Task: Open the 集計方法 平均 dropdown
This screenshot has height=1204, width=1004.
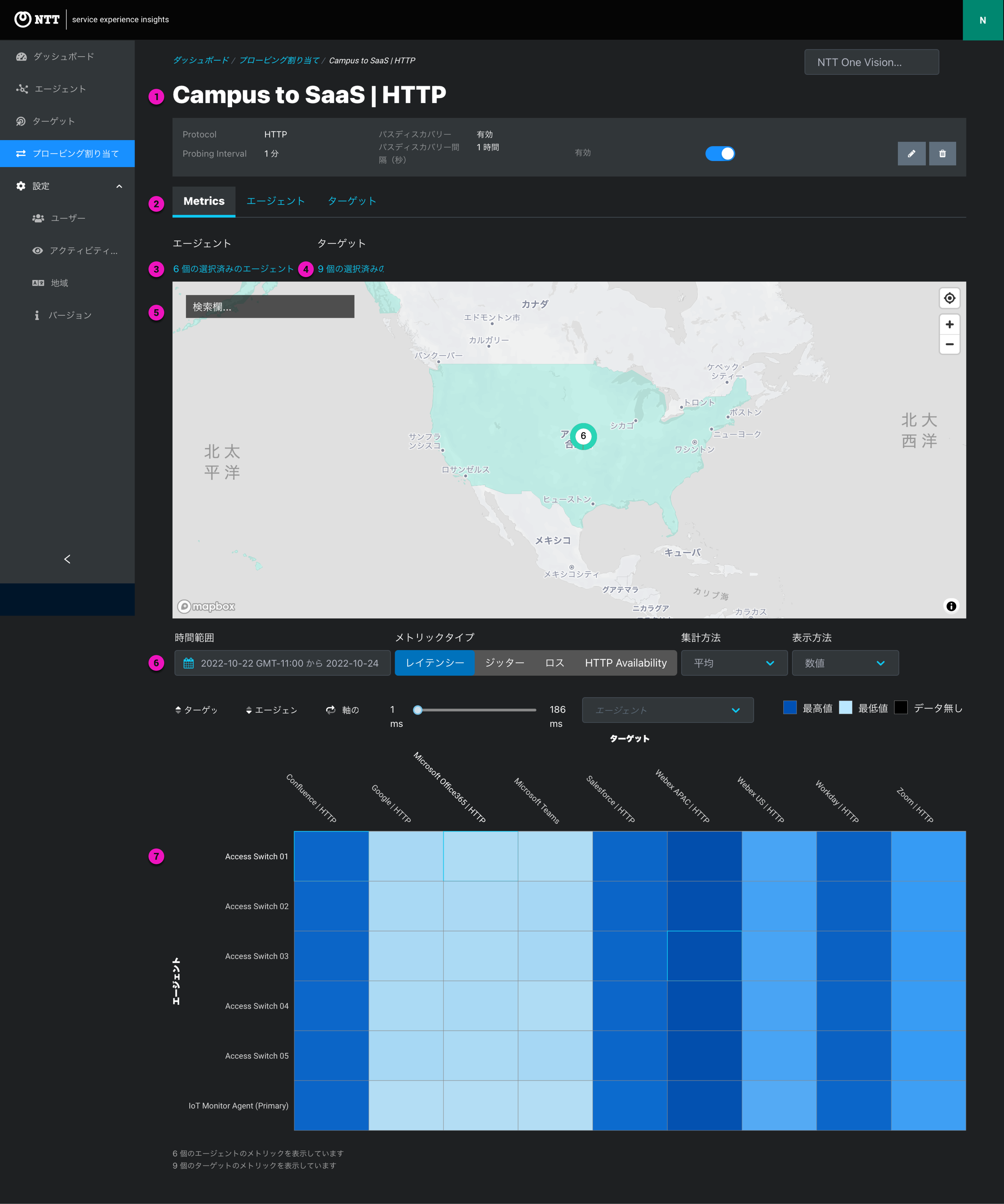Action: click(734, 663)
